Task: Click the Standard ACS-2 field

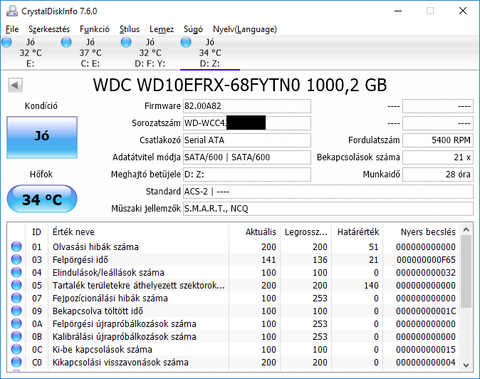Action: coord(328,192)
